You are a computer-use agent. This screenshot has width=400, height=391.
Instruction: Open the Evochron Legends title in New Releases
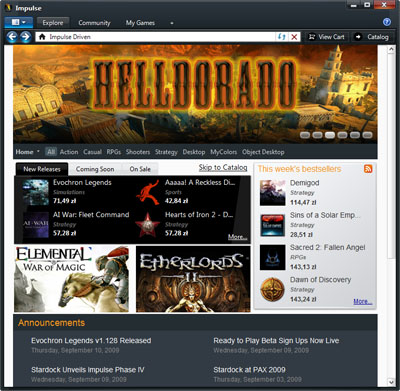[x=82, y=182]
